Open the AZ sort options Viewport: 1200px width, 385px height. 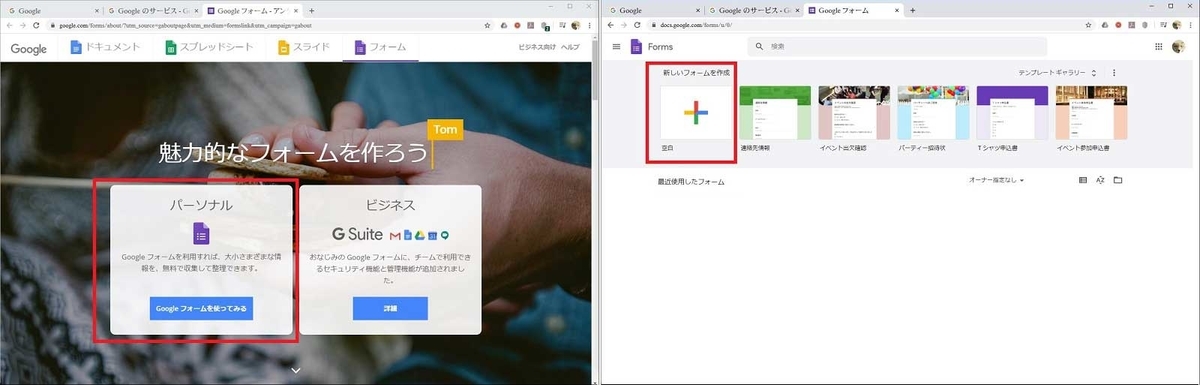[x=1100, y=180]
